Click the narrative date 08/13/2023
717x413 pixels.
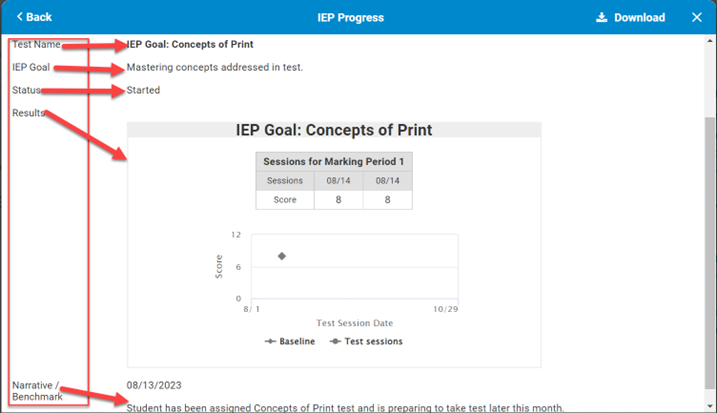[x=154, y=385]
